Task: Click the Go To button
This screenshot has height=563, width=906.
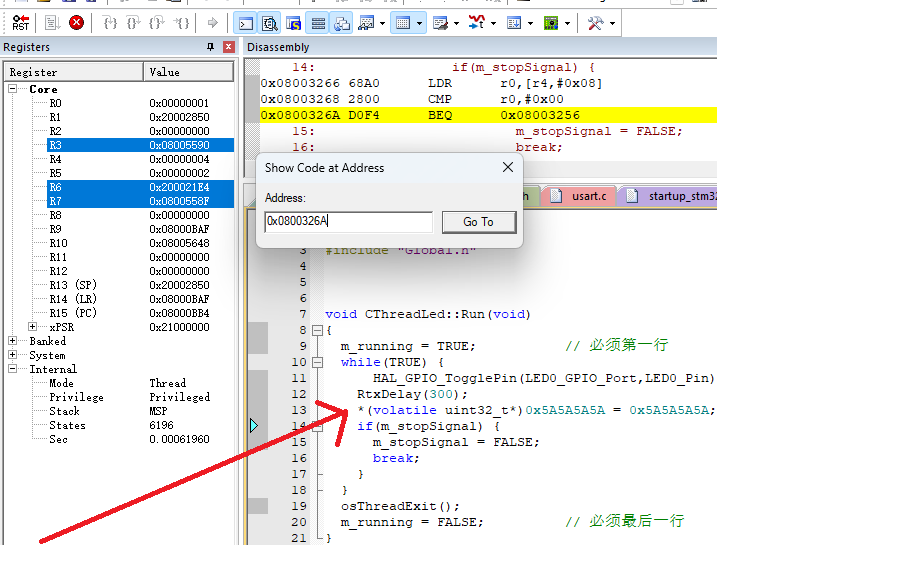Action: (x=478, y=222)
